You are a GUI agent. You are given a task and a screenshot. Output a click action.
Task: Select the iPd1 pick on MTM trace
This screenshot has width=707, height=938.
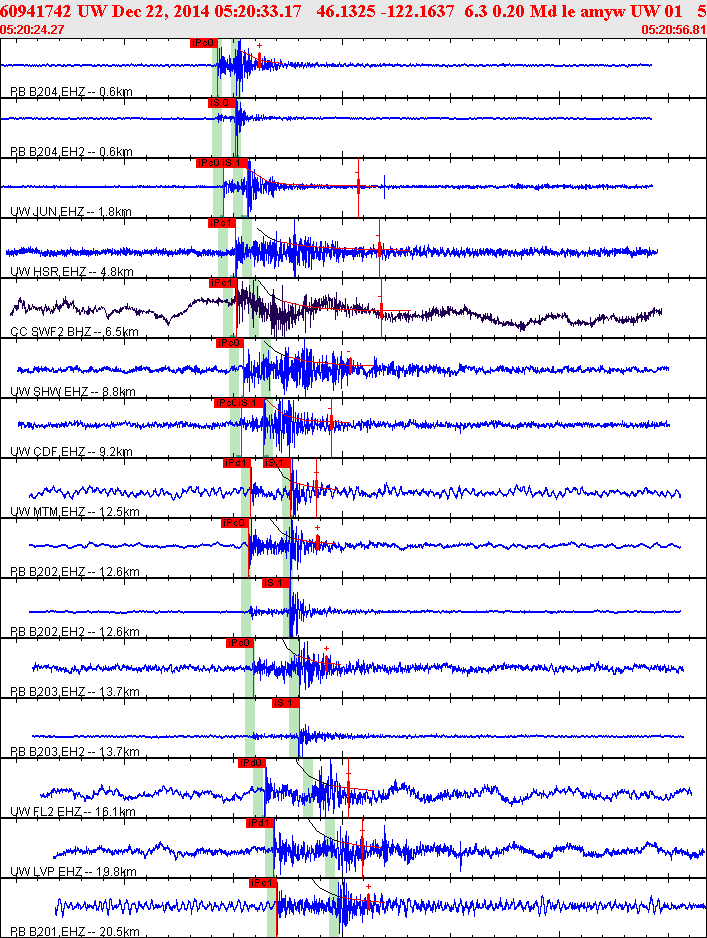(237, 463)
